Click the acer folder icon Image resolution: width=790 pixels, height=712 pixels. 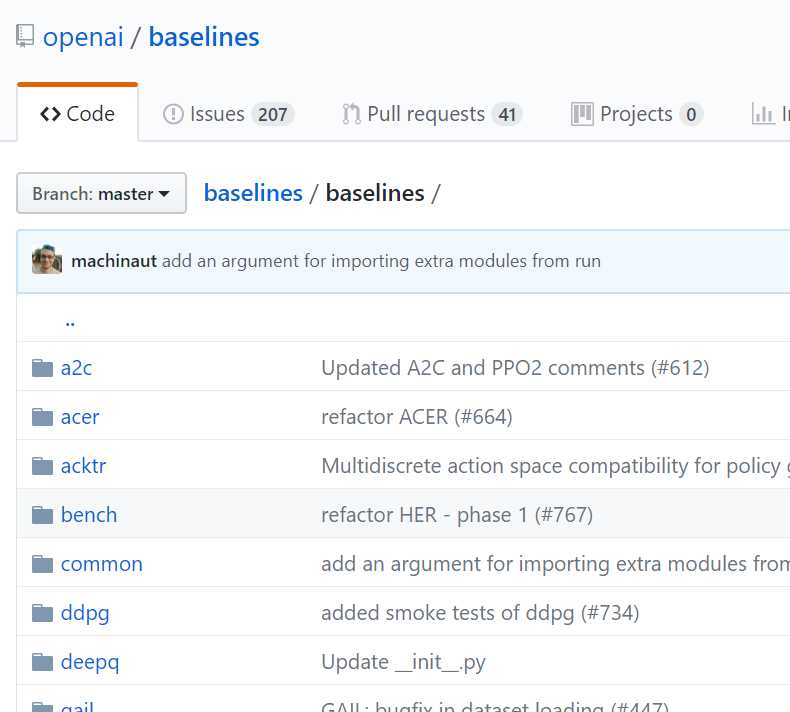click(x=42, y=417)
